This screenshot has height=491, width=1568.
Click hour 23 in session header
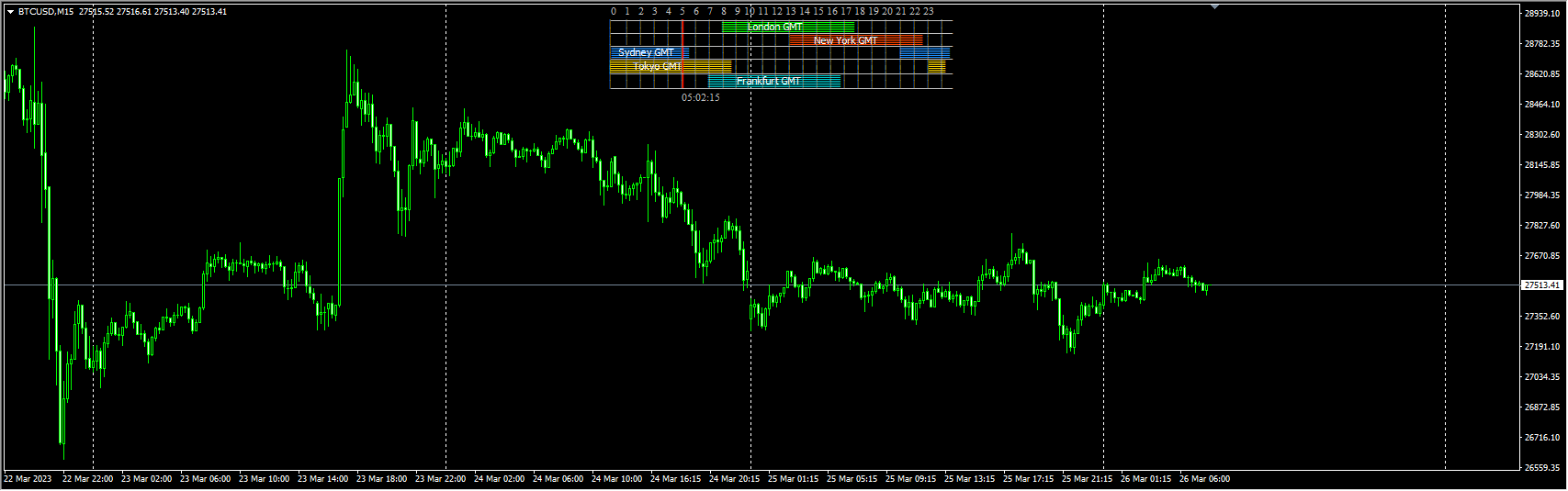pyautogui.click(x=929, y=12)
